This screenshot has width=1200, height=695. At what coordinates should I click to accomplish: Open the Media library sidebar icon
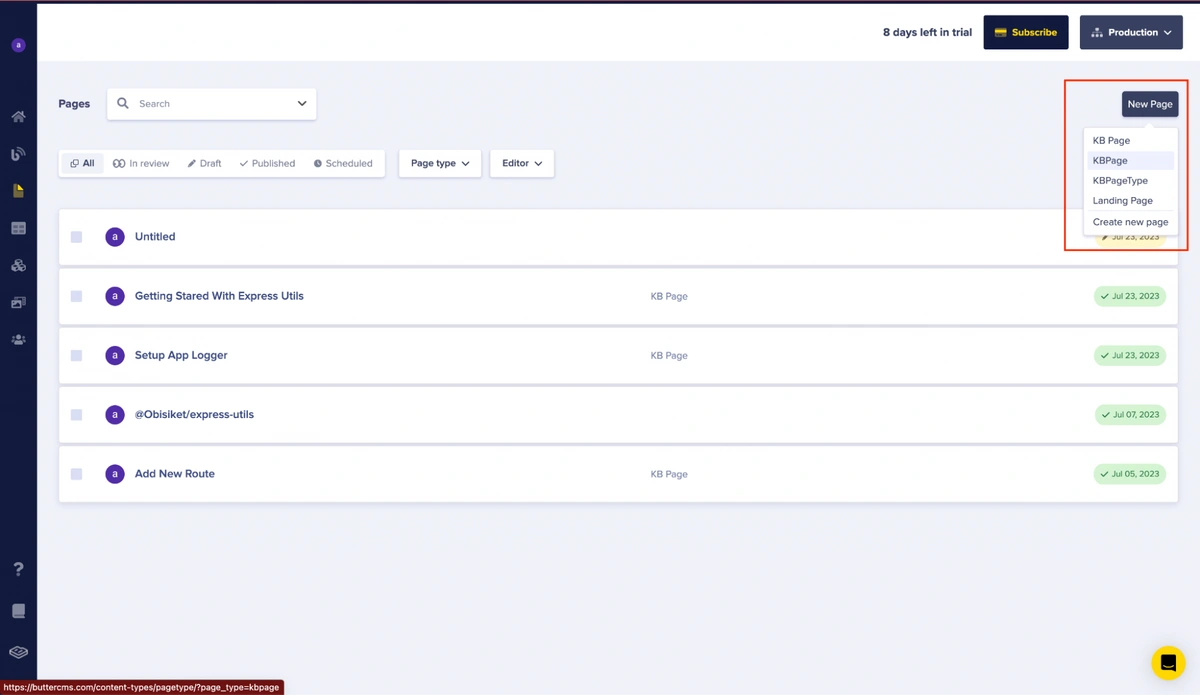point(18,303)
